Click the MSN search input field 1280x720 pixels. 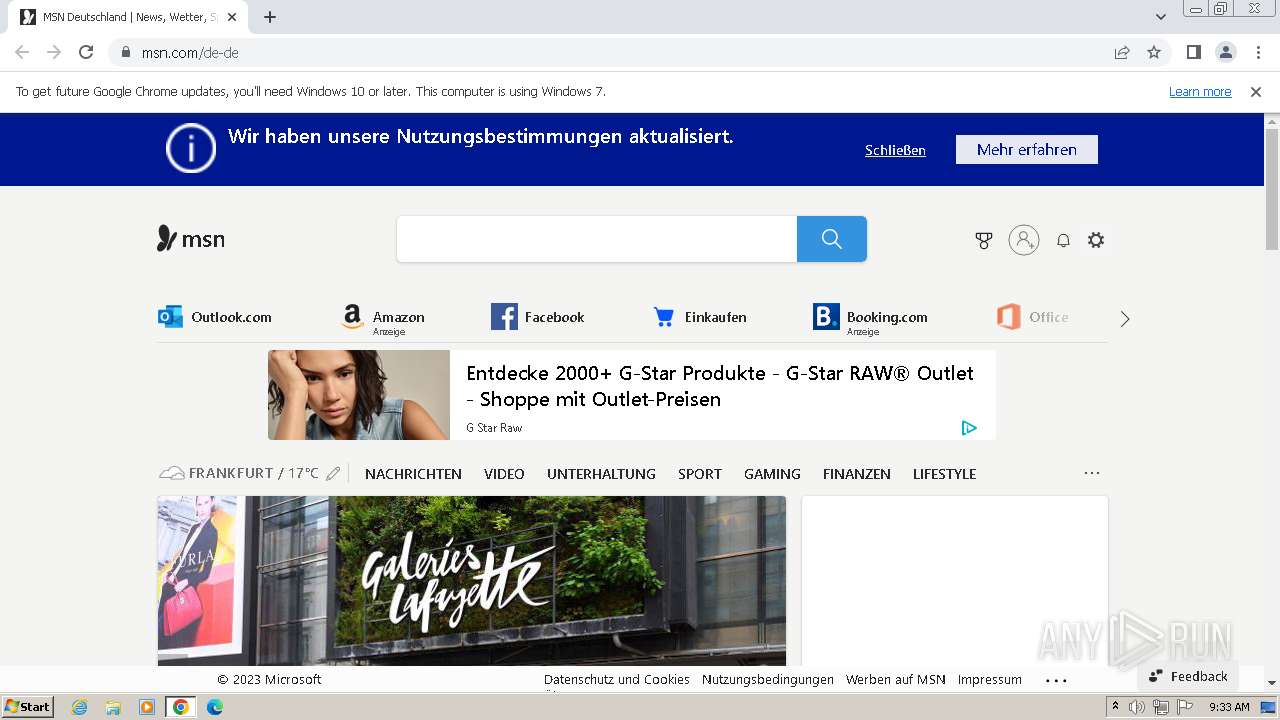coord(597,239)
